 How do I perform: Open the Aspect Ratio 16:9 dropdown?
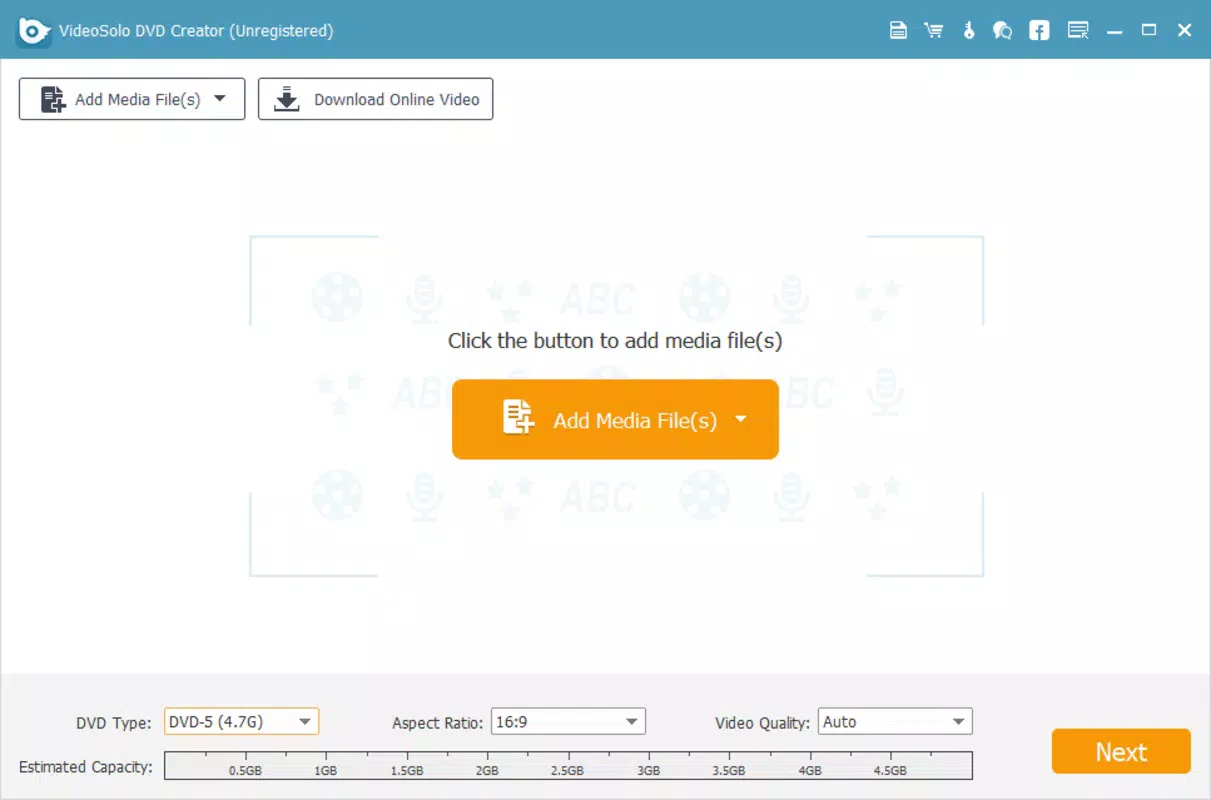point(568,721)
